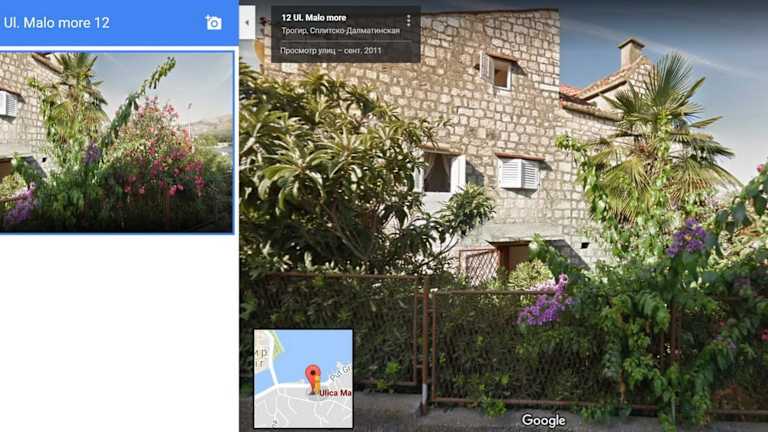Click the 'Трогир, Сплитско-Далматинская' location text
This screenshot has width=768, height=432.
340,30
